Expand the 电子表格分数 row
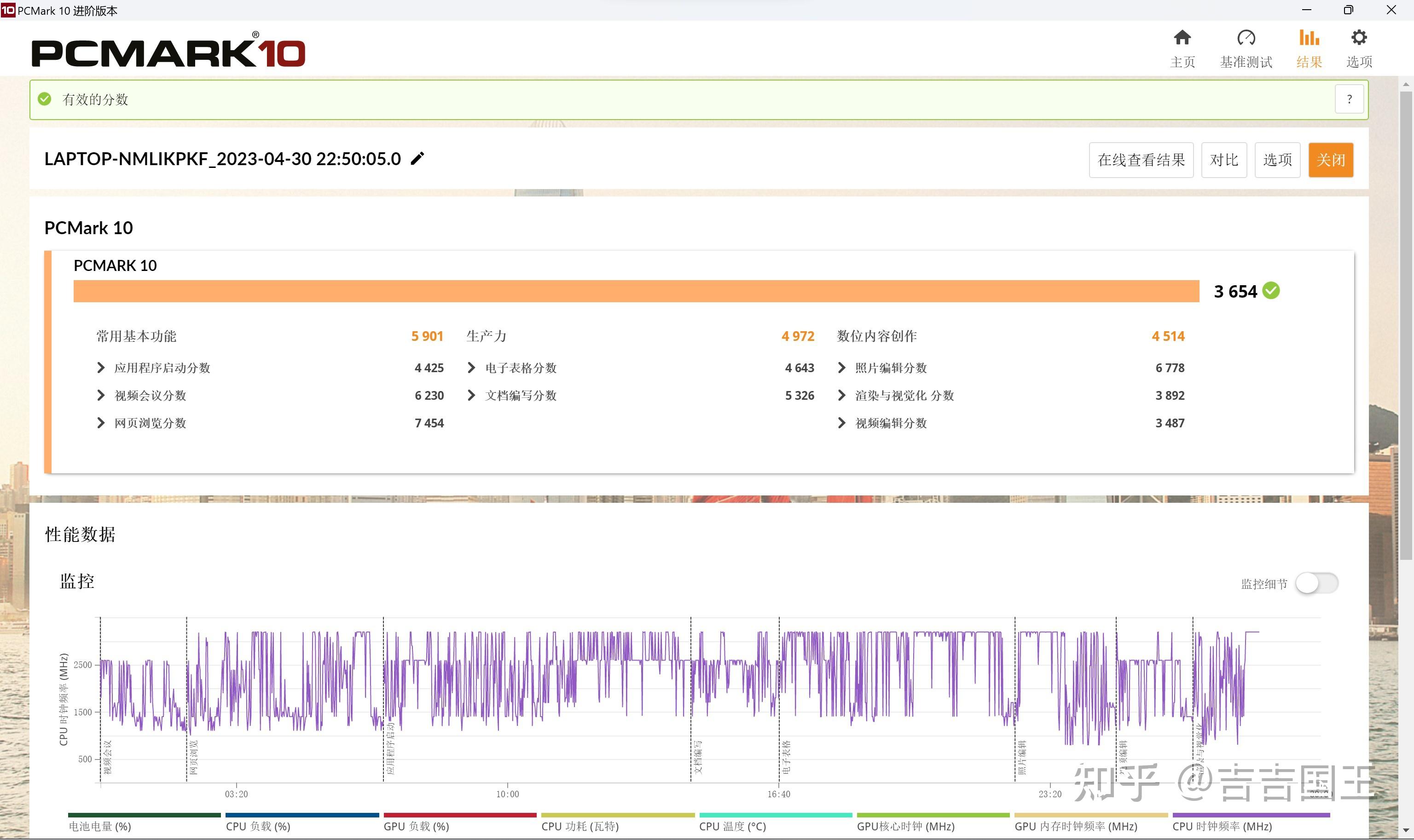The image size is (1414, 840). 471,368
